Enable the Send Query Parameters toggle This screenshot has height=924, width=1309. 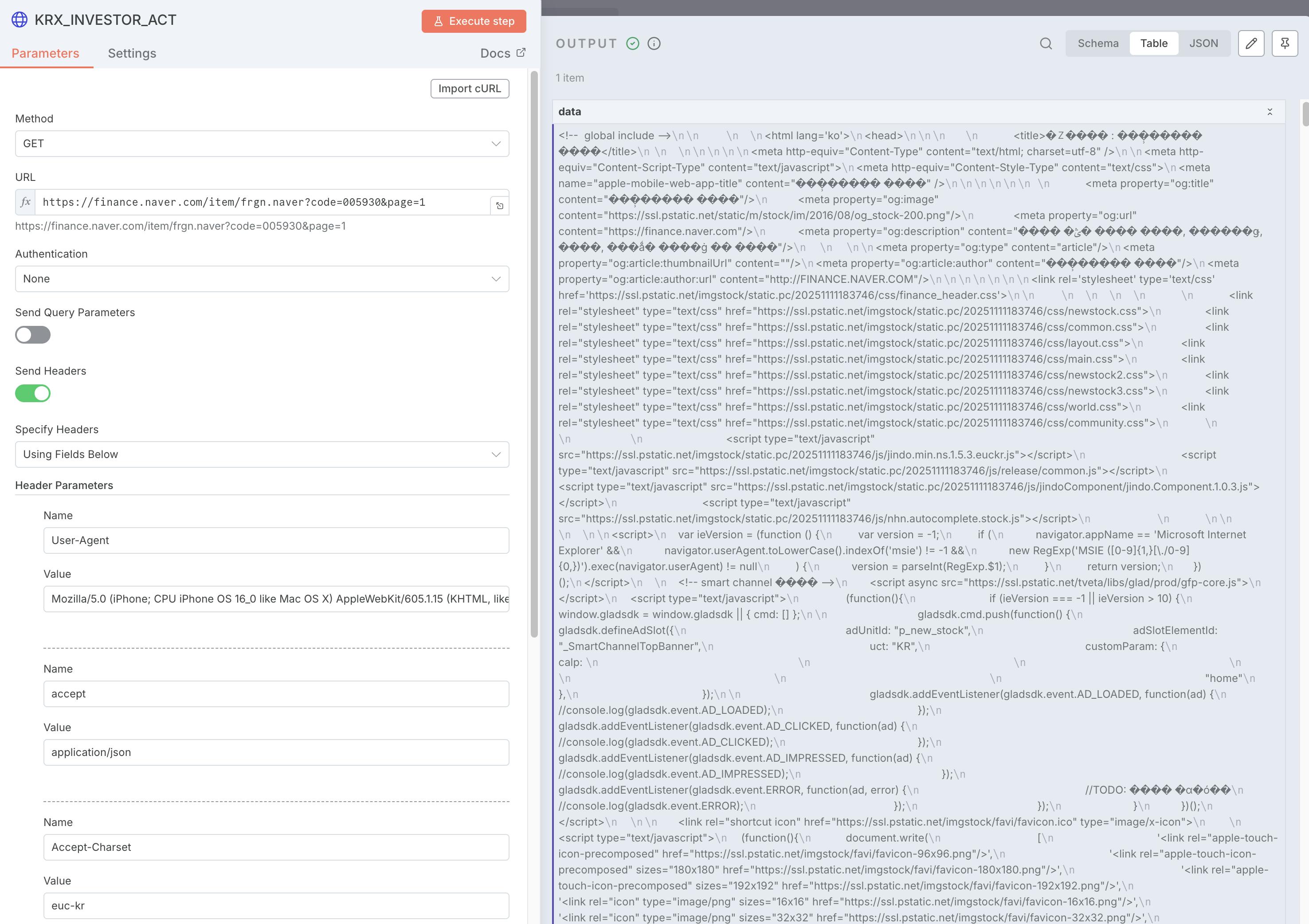coord(32,335)
